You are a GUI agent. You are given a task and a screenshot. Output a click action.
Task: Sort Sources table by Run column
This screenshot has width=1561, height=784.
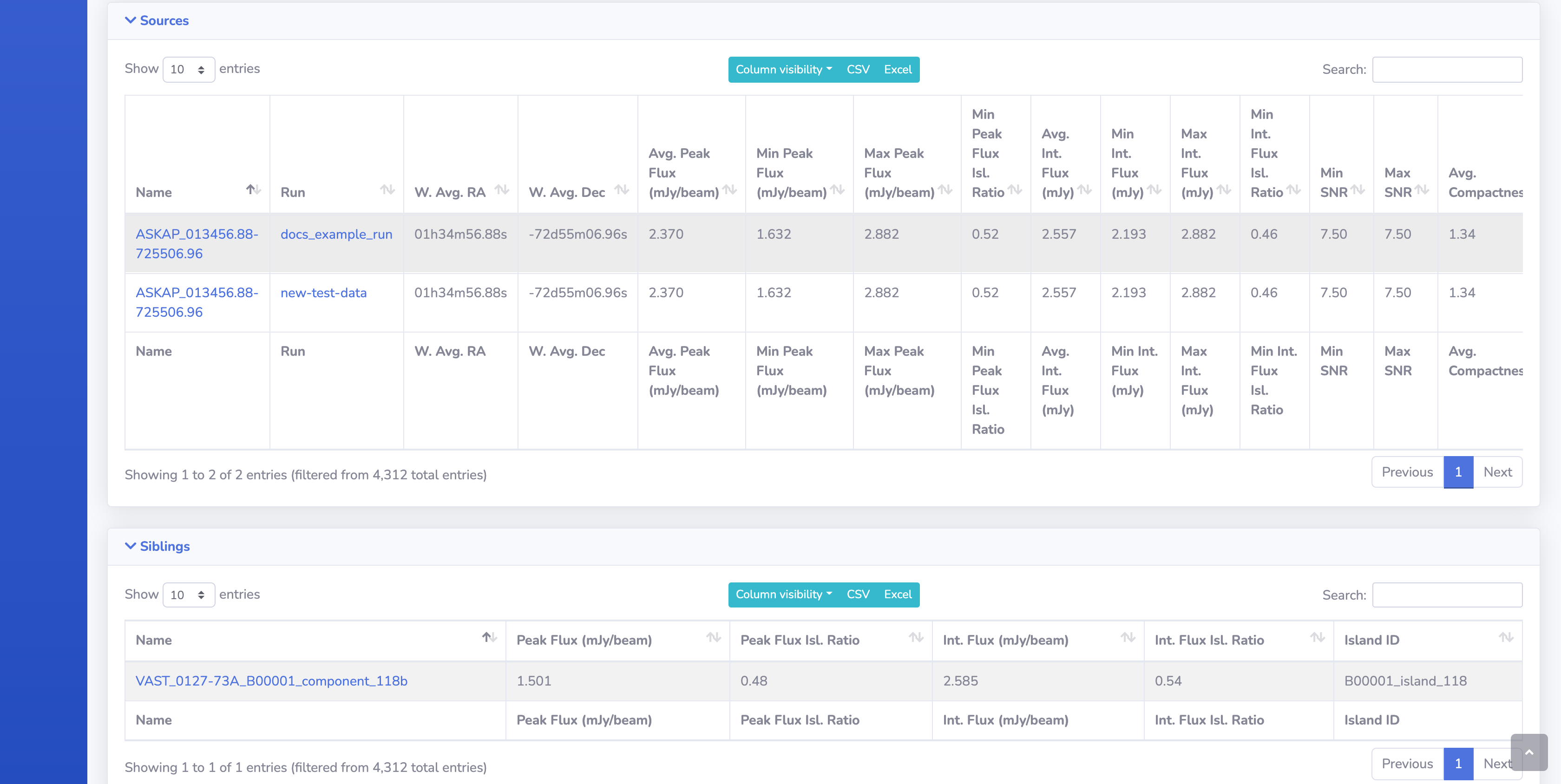336,192
